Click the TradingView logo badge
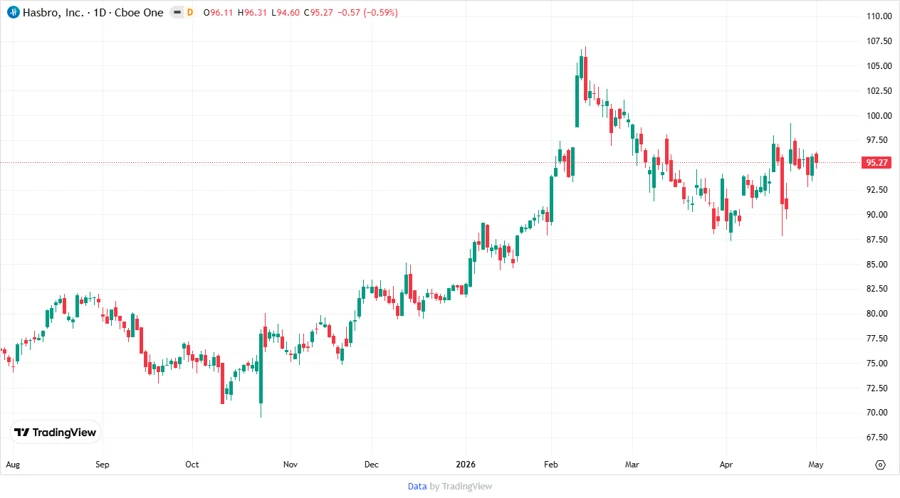 pyautogui.click(x=55, y=433)
